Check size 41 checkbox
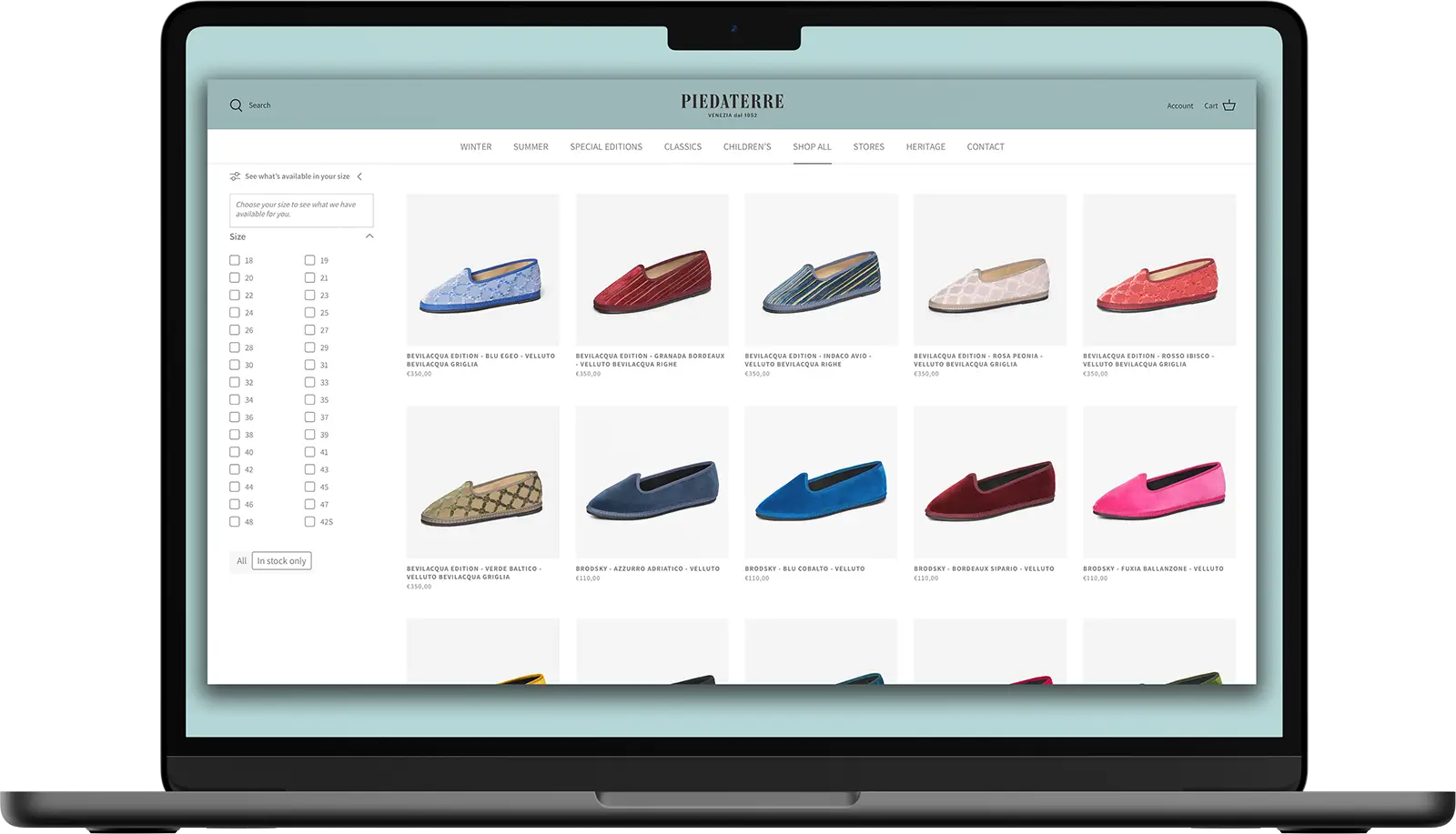 point(309,452)
